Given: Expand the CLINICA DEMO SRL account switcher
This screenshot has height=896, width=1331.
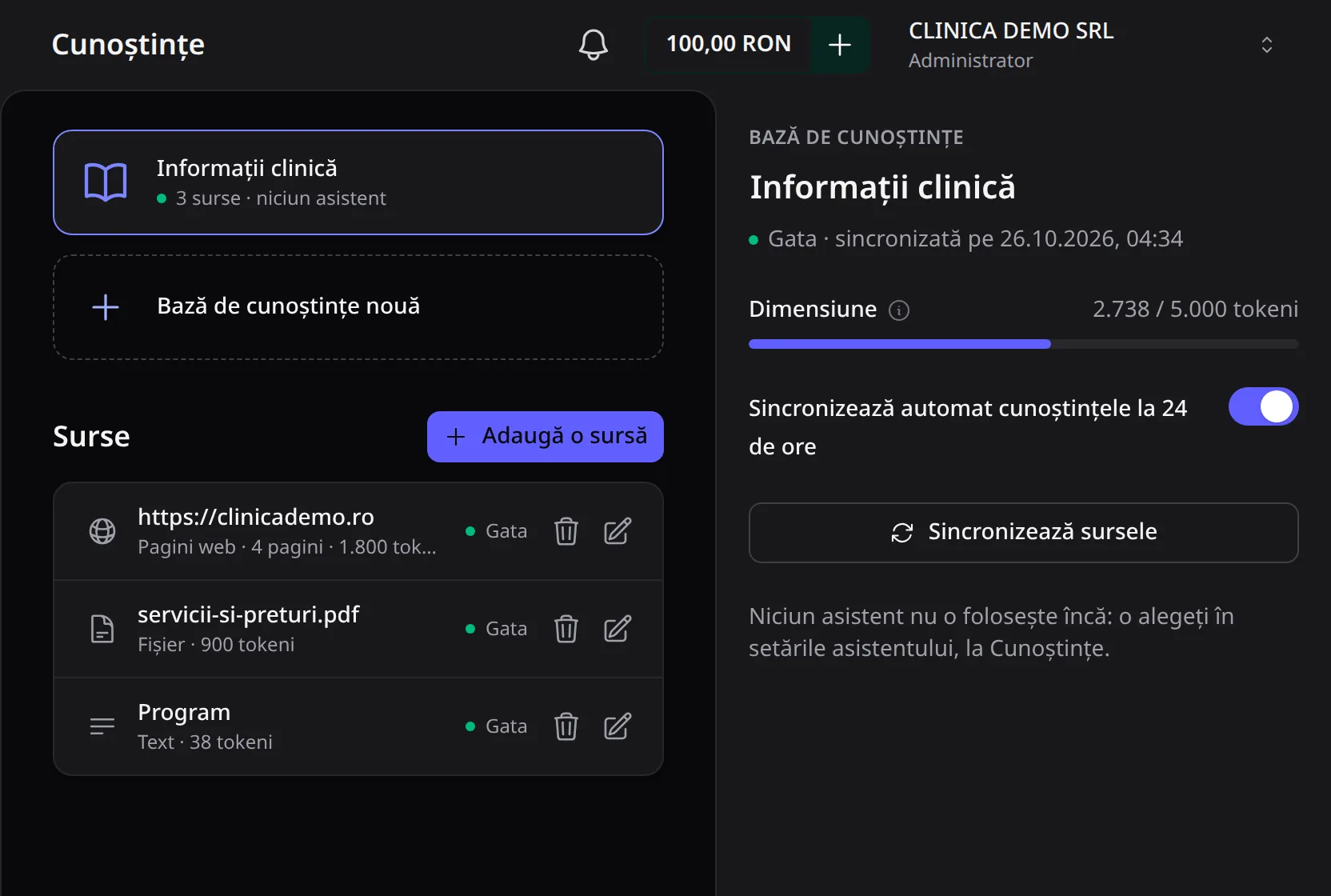Looking at the screenshot, I should (x=1266, y=45).
